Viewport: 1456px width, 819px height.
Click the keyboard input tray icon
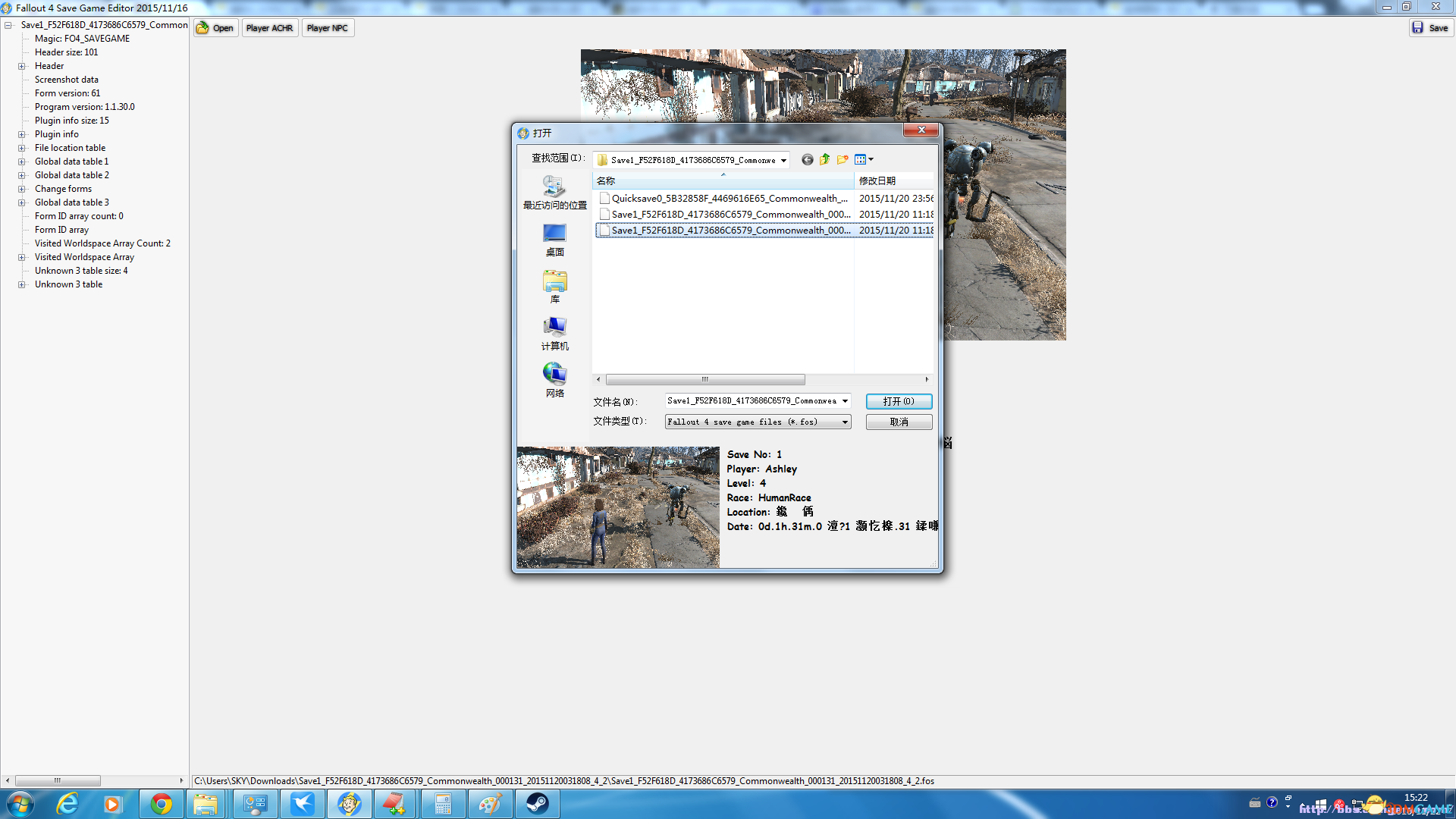click(x=1255, y=802)
